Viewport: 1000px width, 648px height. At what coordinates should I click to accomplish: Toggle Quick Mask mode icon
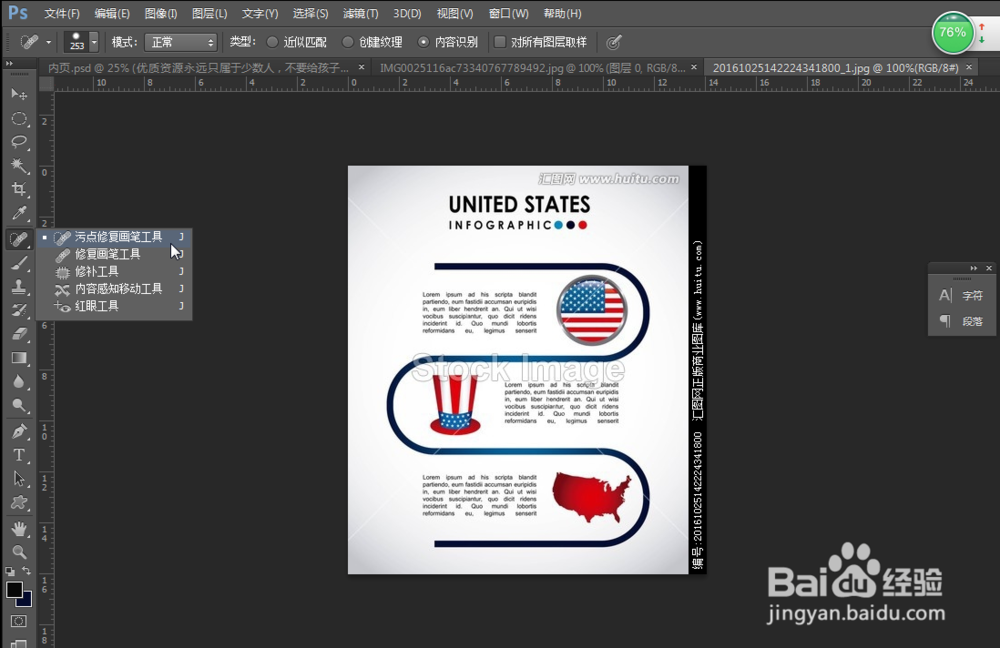[x=18, y=621]
